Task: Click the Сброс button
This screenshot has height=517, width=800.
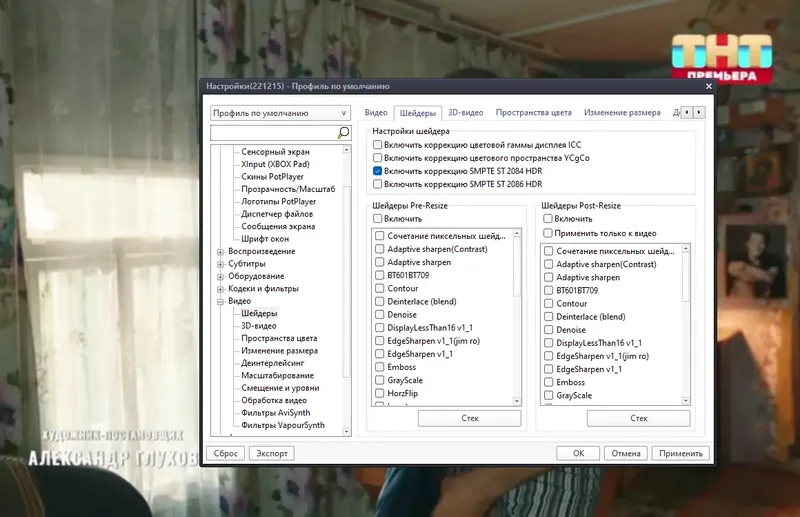Action: coord(226,453)
